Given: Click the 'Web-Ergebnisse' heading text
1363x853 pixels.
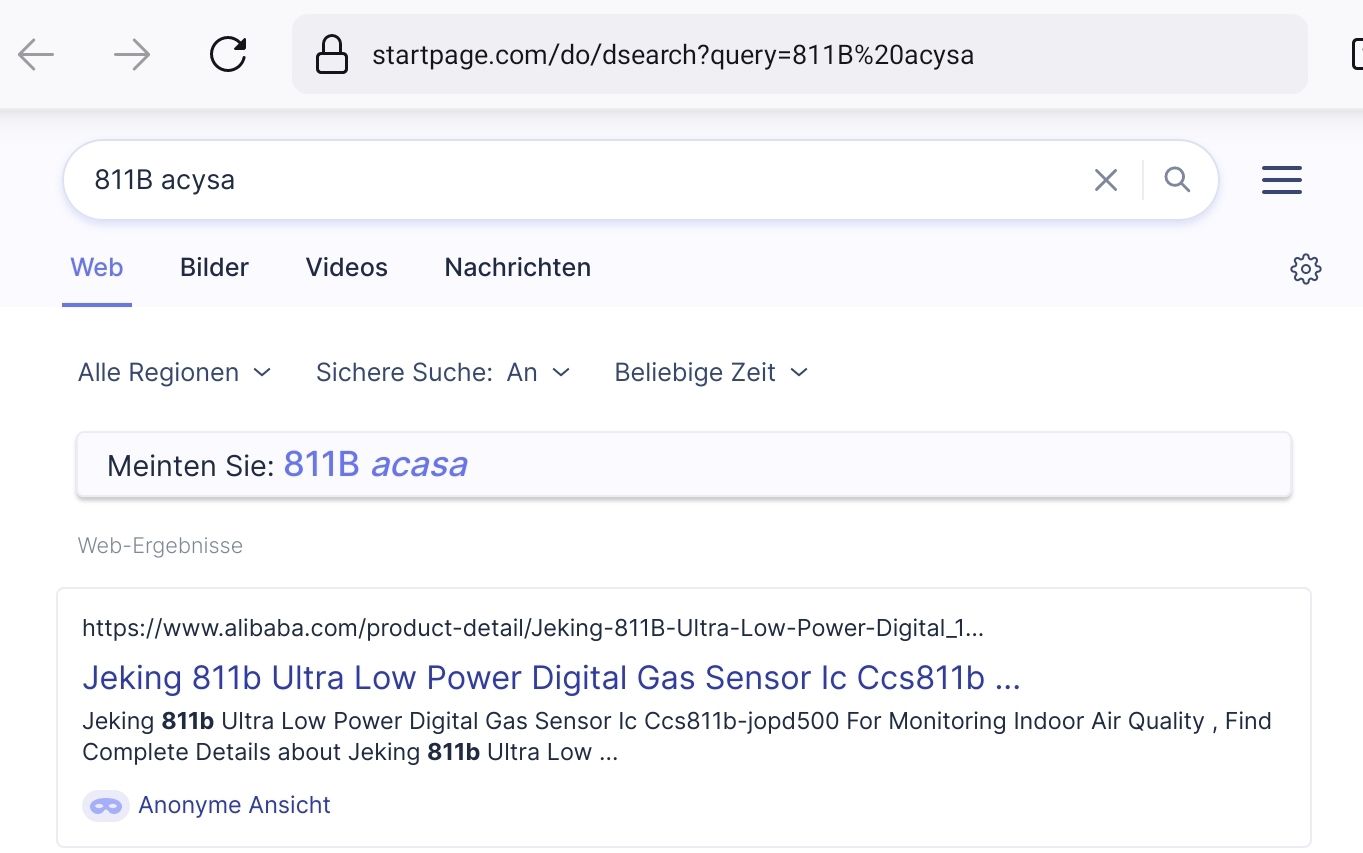Looking at the screenshot, I should (x=160, y=546).
